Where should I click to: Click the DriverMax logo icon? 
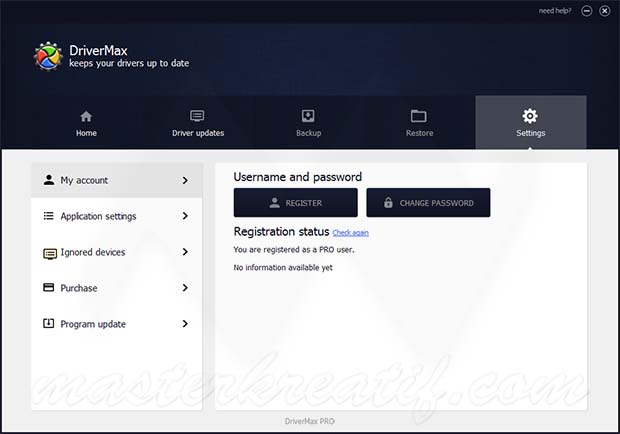(48, 56)
